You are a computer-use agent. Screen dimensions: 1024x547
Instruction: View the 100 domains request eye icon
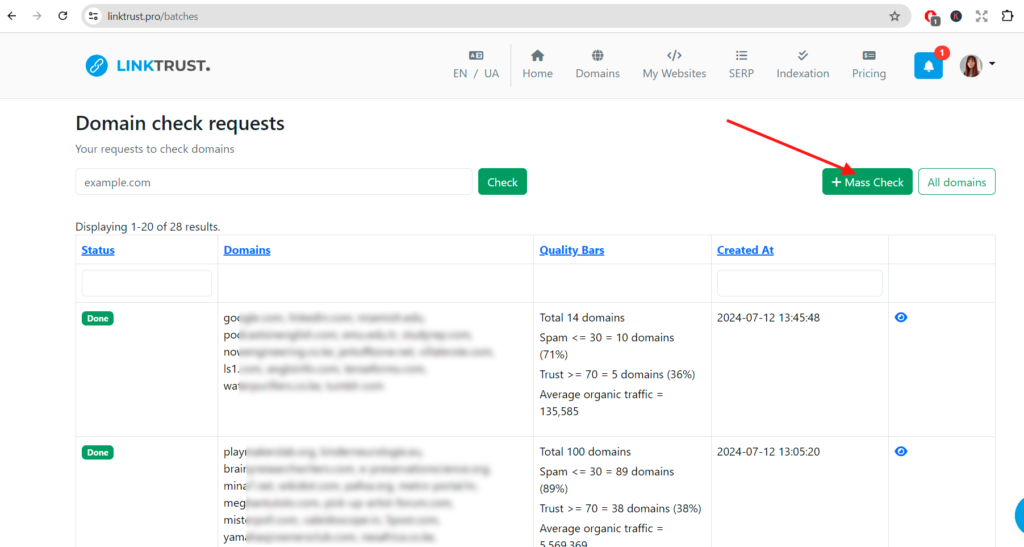tap(901, 451)
